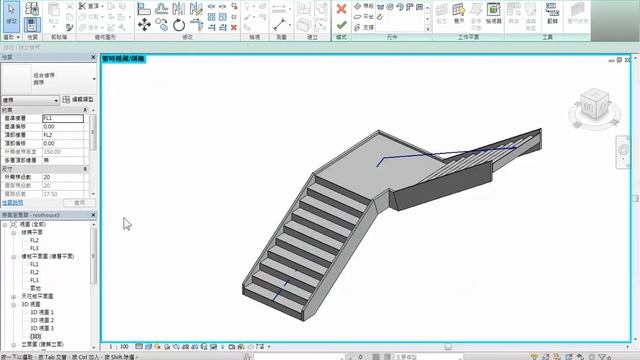Viewport: 640px width, 360px height.
Task: Select the Run (梯段) component tool
Action: [x=363, y=6]
